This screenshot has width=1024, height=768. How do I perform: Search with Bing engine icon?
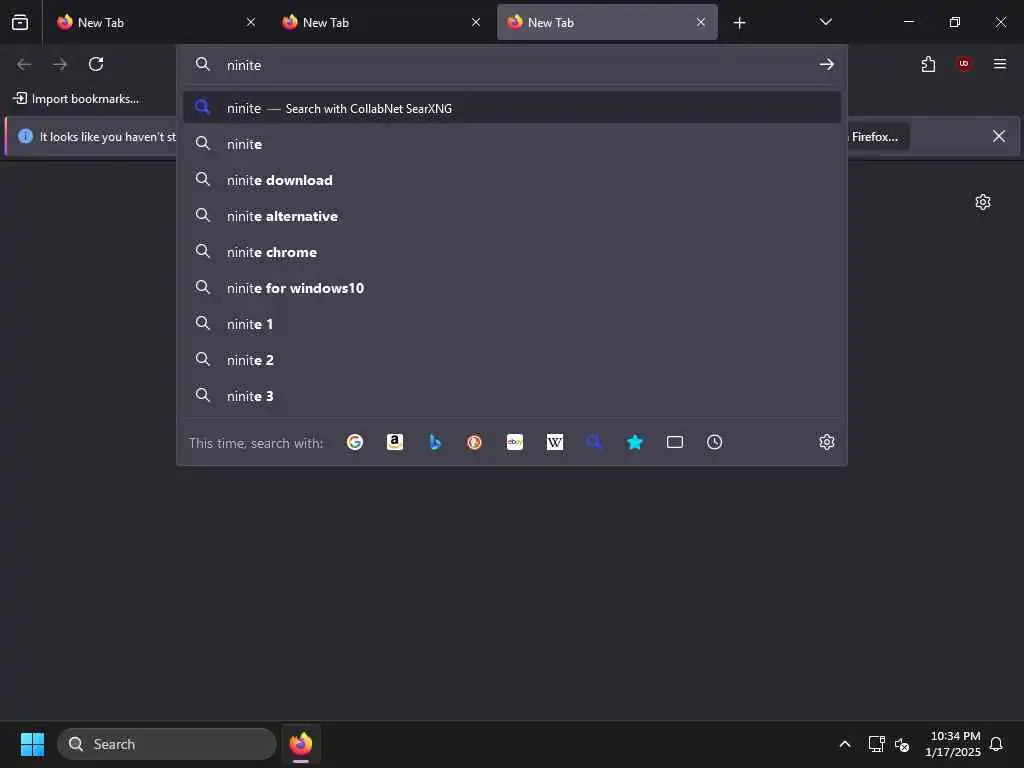(x=435, y=442)
